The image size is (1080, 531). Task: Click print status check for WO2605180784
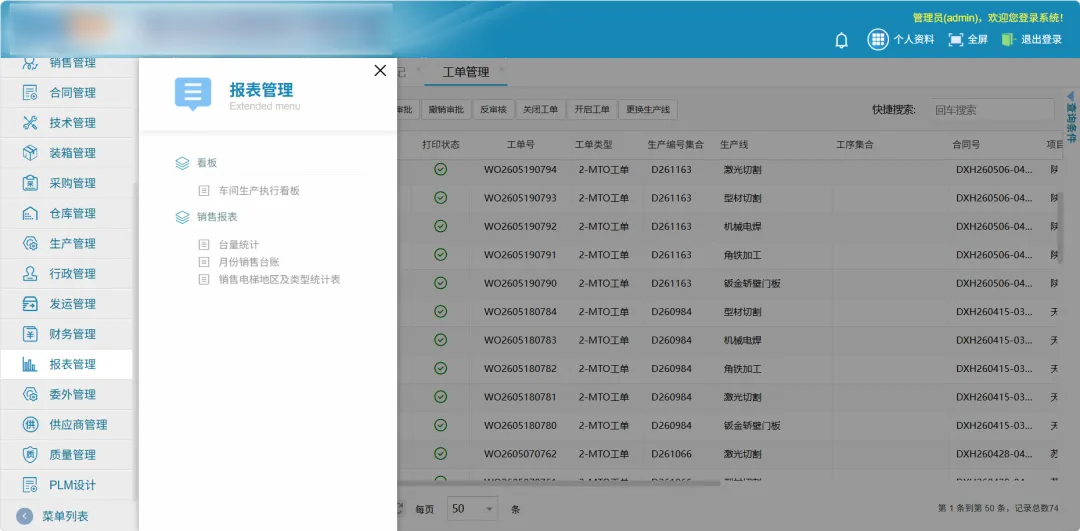pyautogui.click(x=441, y=311)
